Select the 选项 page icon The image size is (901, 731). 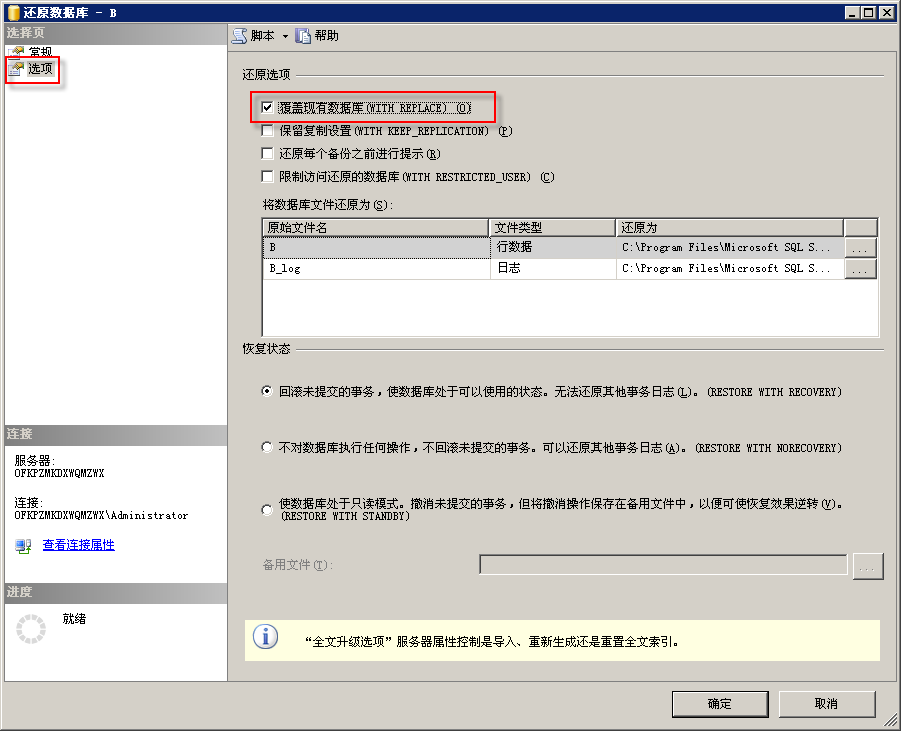pos(17,69)
